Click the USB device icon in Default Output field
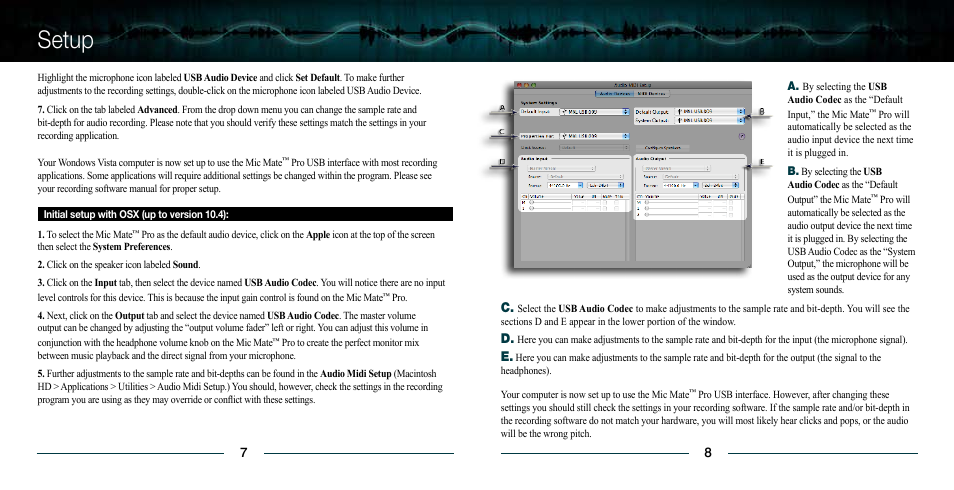The width and height of the screenshot is (954, 490). pos(680,111)
